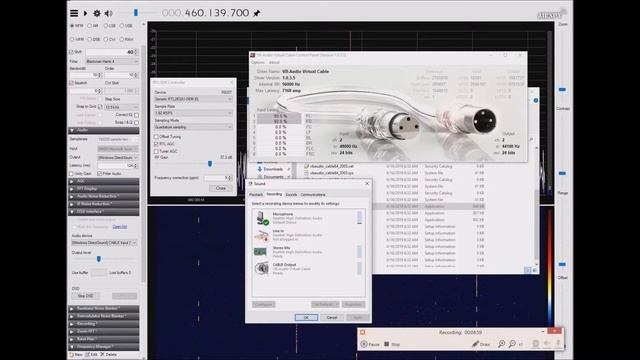Click New in Frequency Manager toolbar

coord(76,354)
